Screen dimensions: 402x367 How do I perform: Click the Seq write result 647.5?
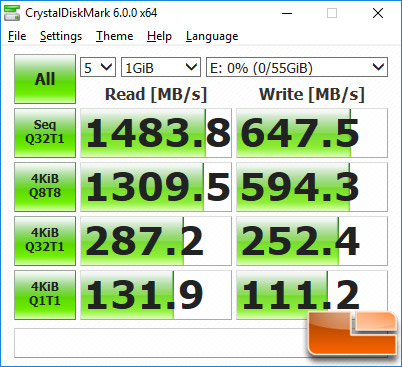tap(312, 133)
